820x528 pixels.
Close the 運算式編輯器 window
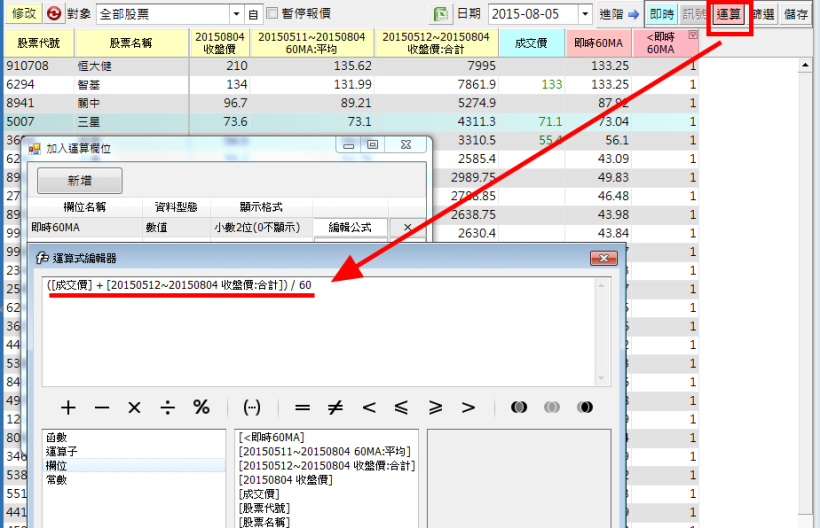(603, 258)
